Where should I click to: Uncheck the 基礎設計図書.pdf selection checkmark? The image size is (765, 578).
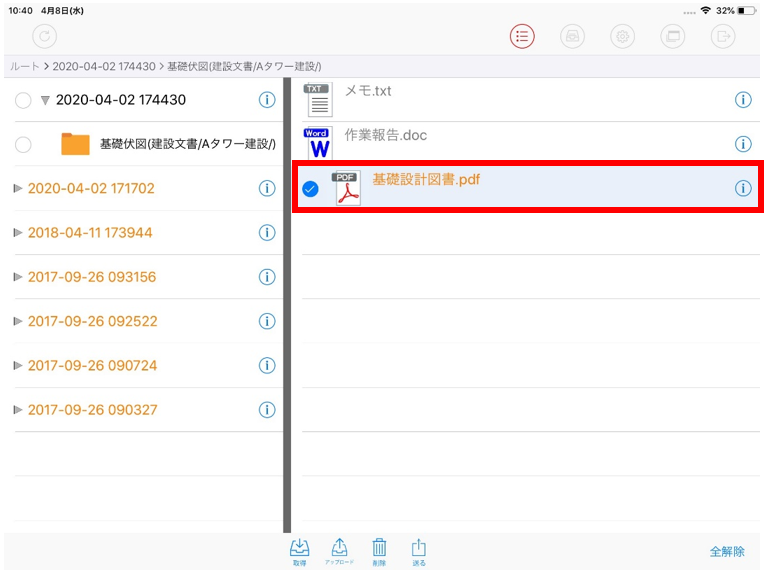tap(310, 189)
